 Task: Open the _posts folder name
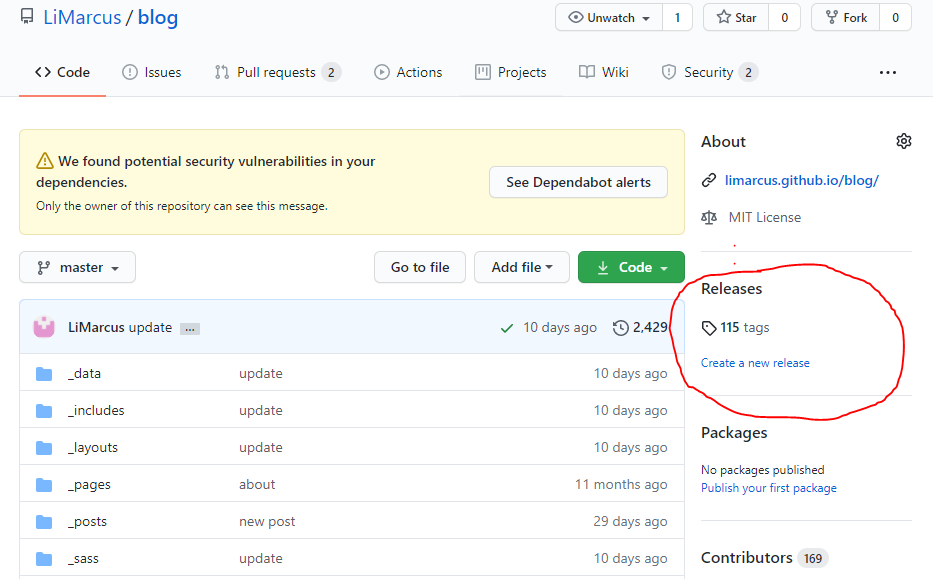(x=87, y=522)
